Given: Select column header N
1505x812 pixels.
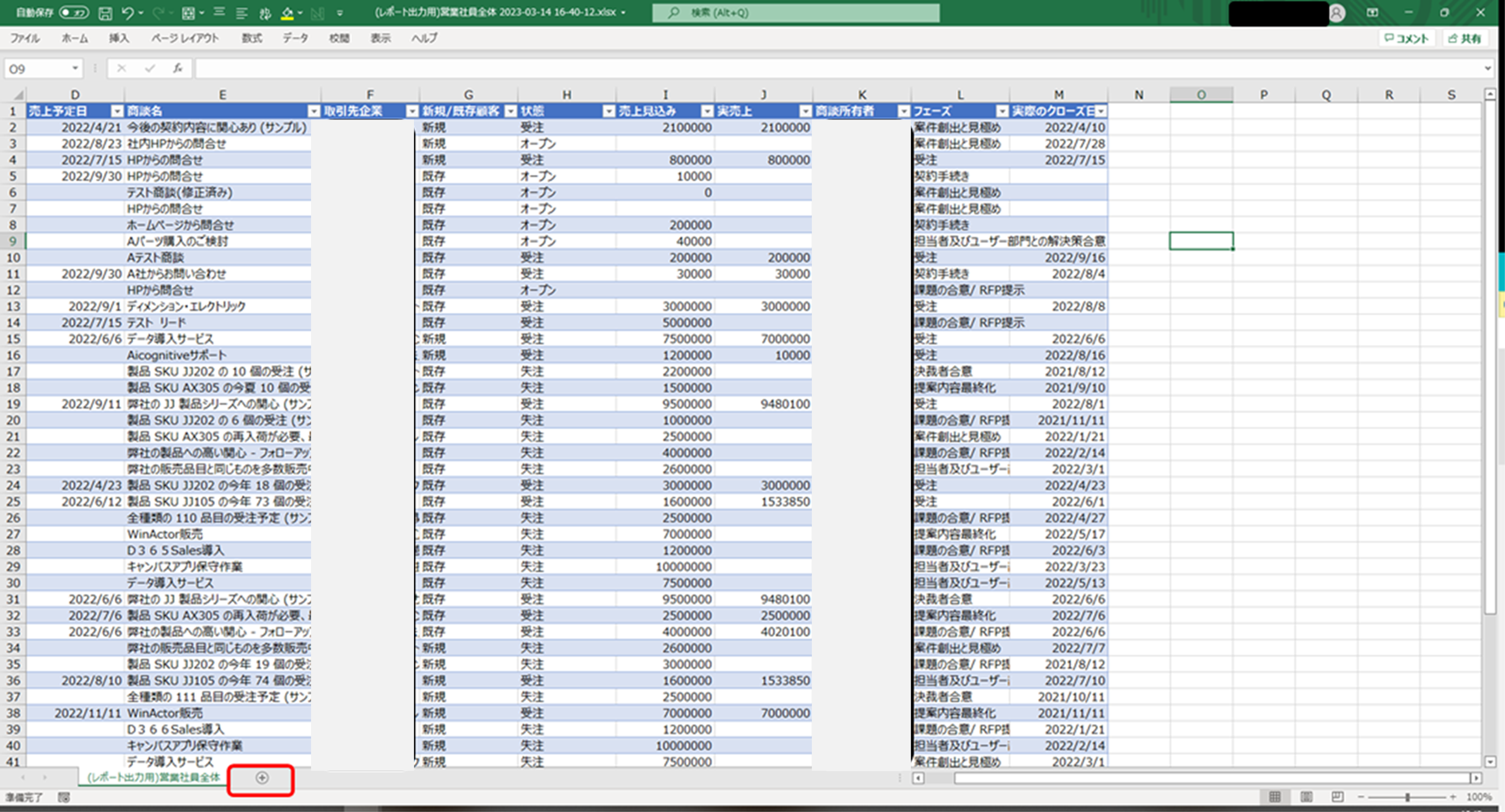Looking at the screenshot, I should coord(1139,95).
